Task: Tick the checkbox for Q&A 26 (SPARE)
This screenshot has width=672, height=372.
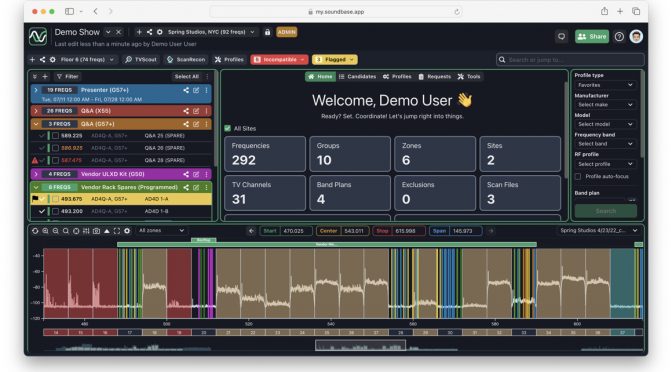Action: pos(55,148)
